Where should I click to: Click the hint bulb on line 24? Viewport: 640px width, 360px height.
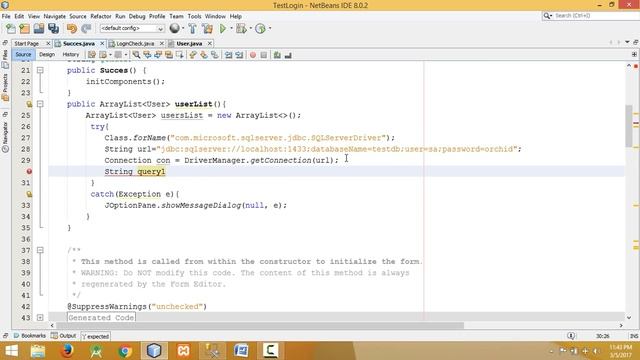(29, 104)
